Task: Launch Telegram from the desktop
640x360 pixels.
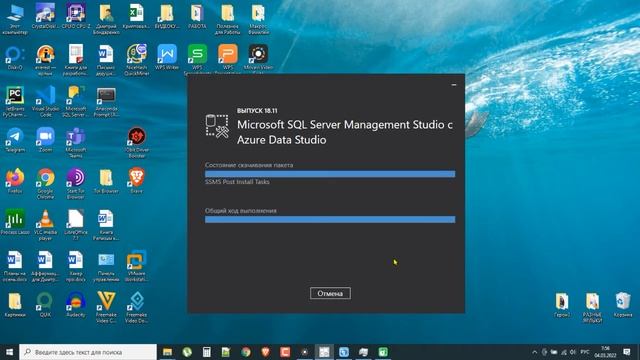Action: 15,140
